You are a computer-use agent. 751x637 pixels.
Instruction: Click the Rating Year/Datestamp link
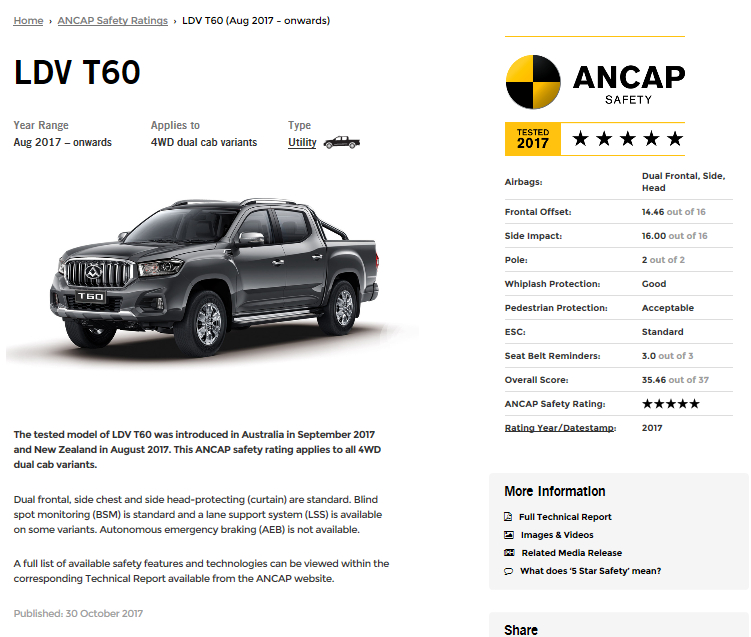pos(560,428)
